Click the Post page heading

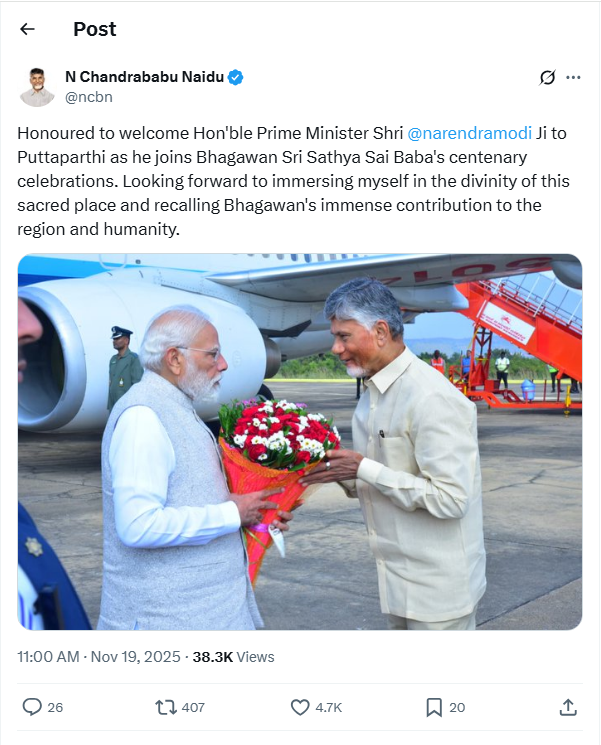(95, 29)
